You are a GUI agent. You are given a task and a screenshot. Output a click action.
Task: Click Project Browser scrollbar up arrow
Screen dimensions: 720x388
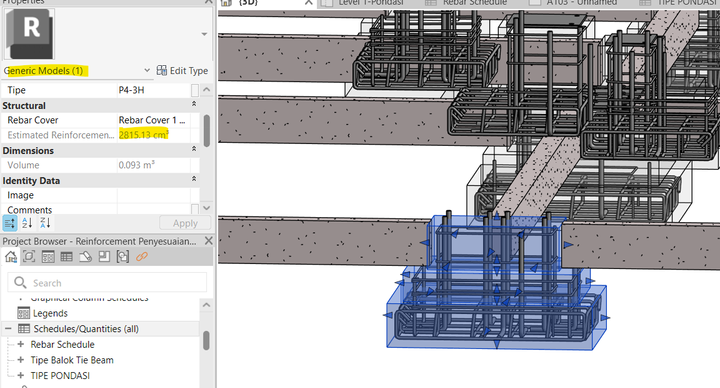point(207,305)
